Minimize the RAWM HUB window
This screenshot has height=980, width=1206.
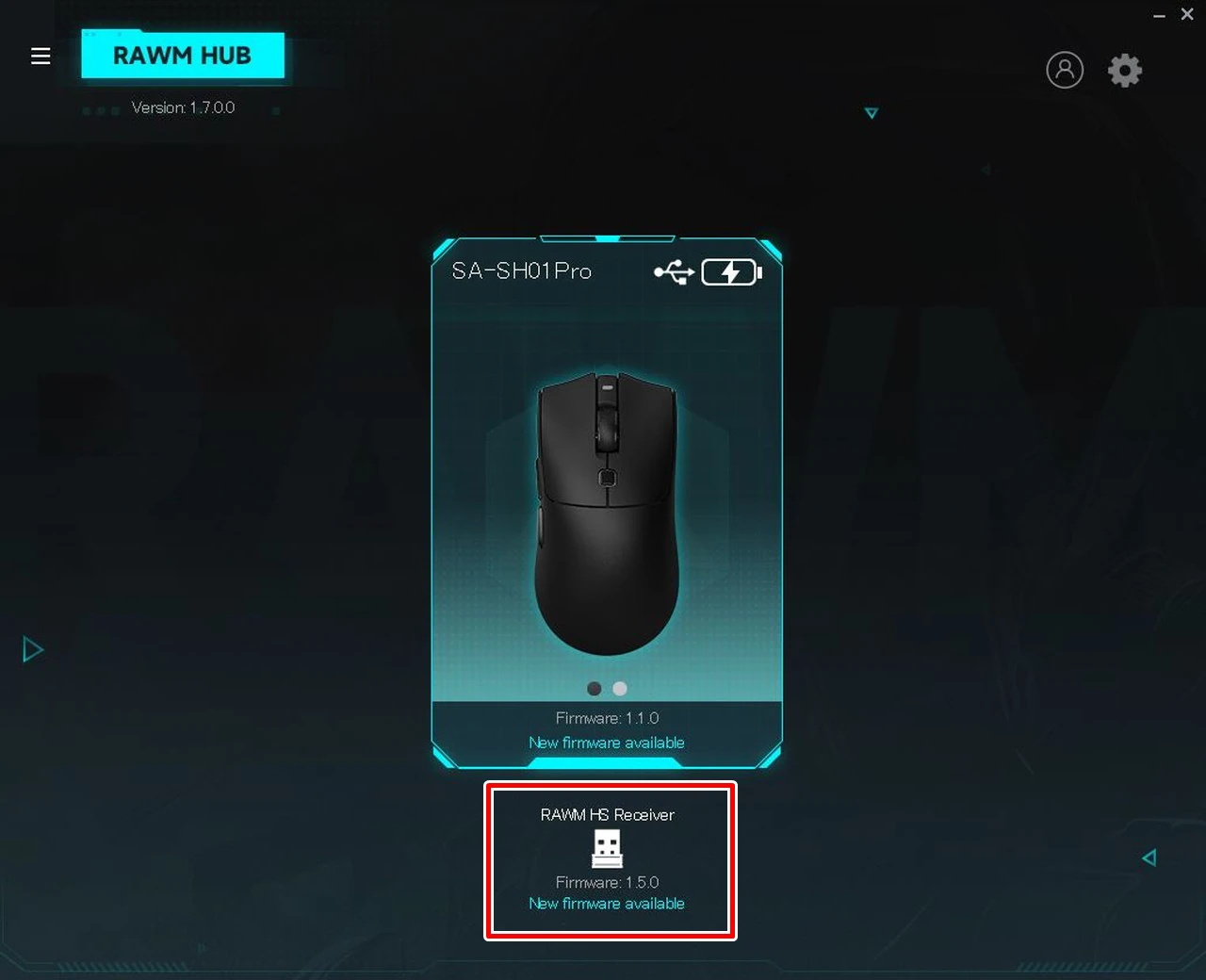1160,15
